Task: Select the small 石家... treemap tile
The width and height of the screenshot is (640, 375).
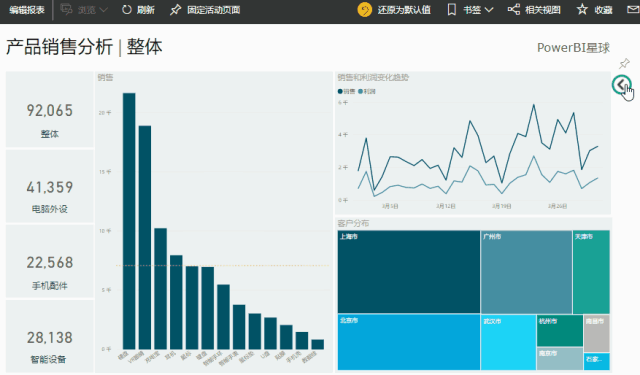Action: (x=596, y=361)
